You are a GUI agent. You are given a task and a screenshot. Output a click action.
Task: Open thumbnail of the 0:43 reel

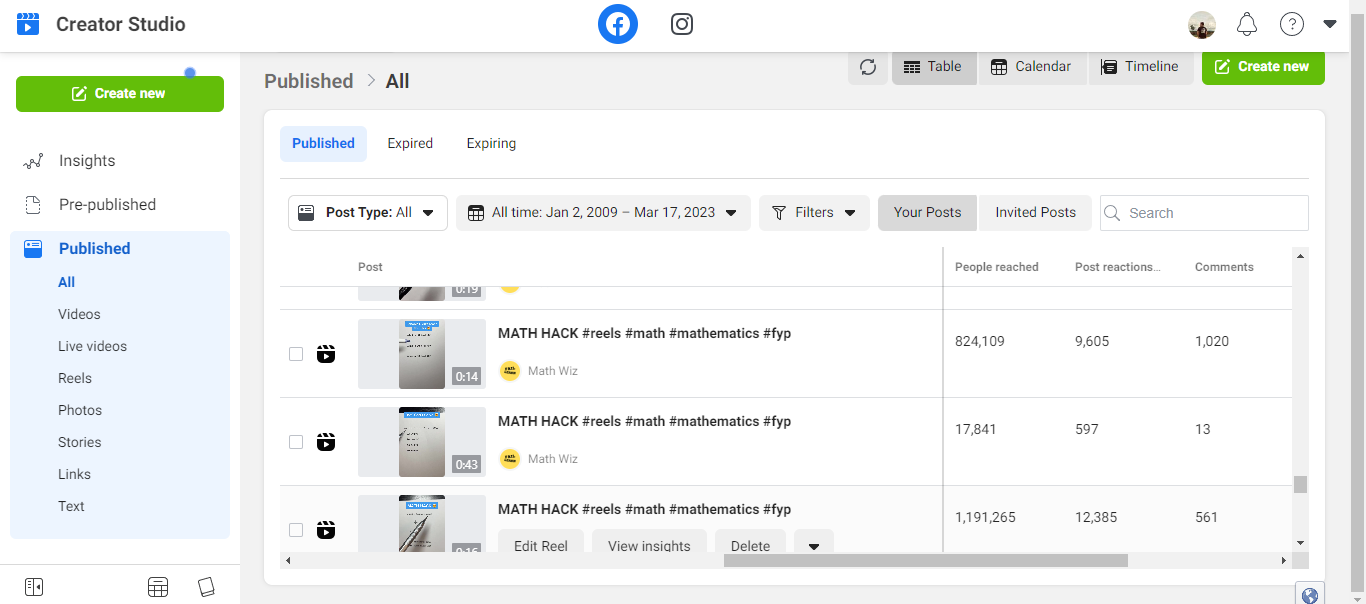point(422,442)
